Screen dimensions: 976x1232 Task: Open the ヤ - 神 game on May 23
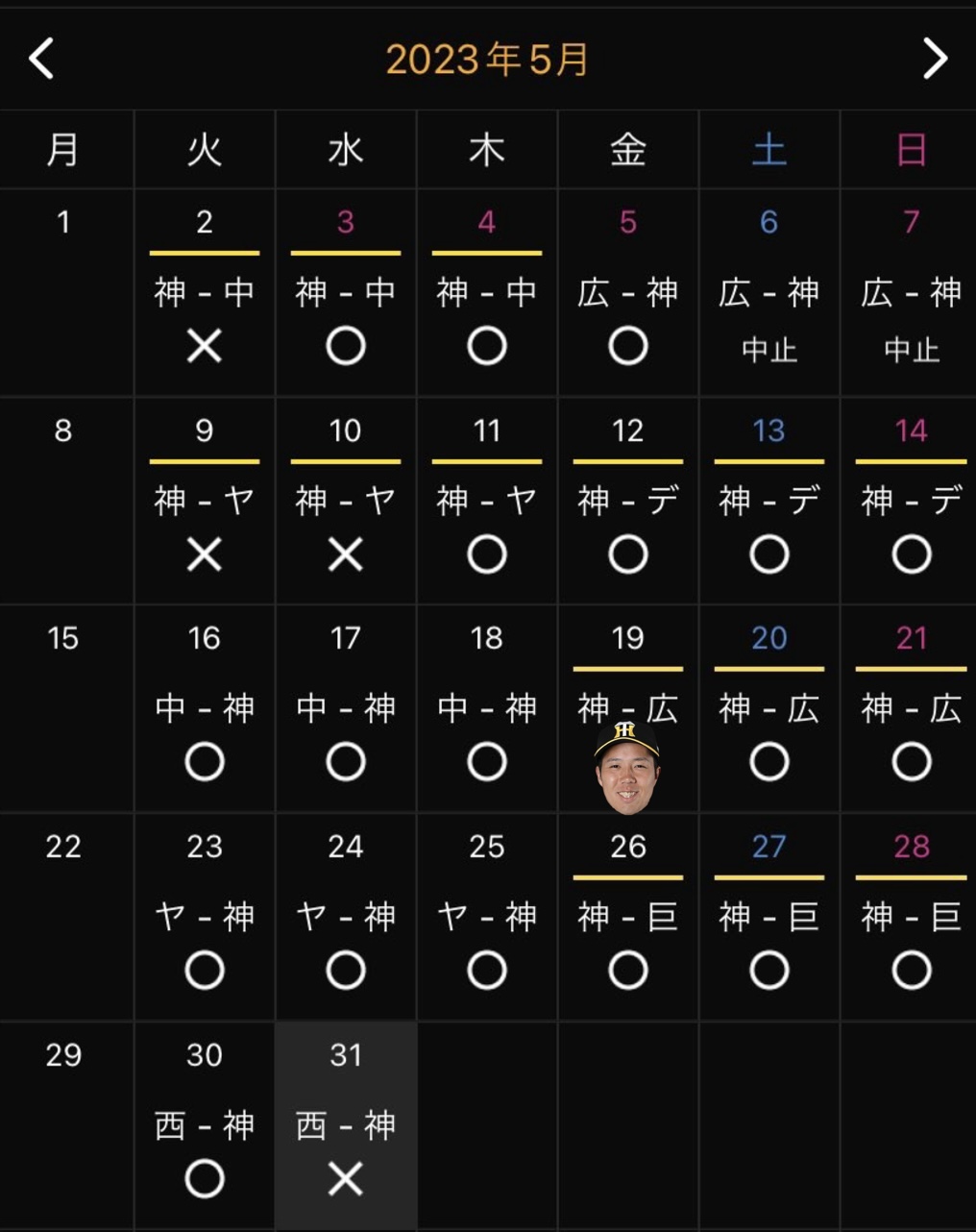coord(205,917)
